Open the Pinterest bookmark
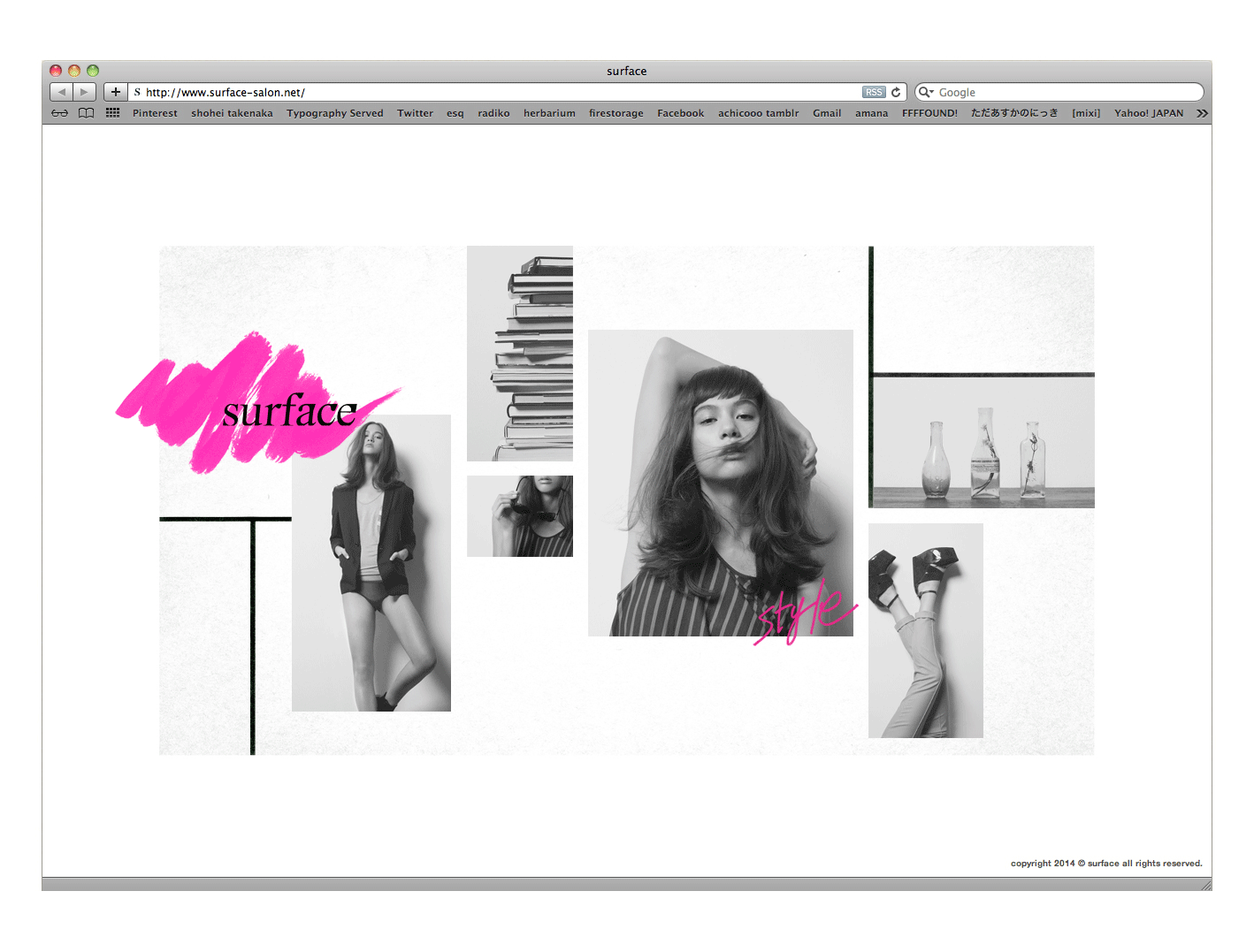 [x=155, y=113]
